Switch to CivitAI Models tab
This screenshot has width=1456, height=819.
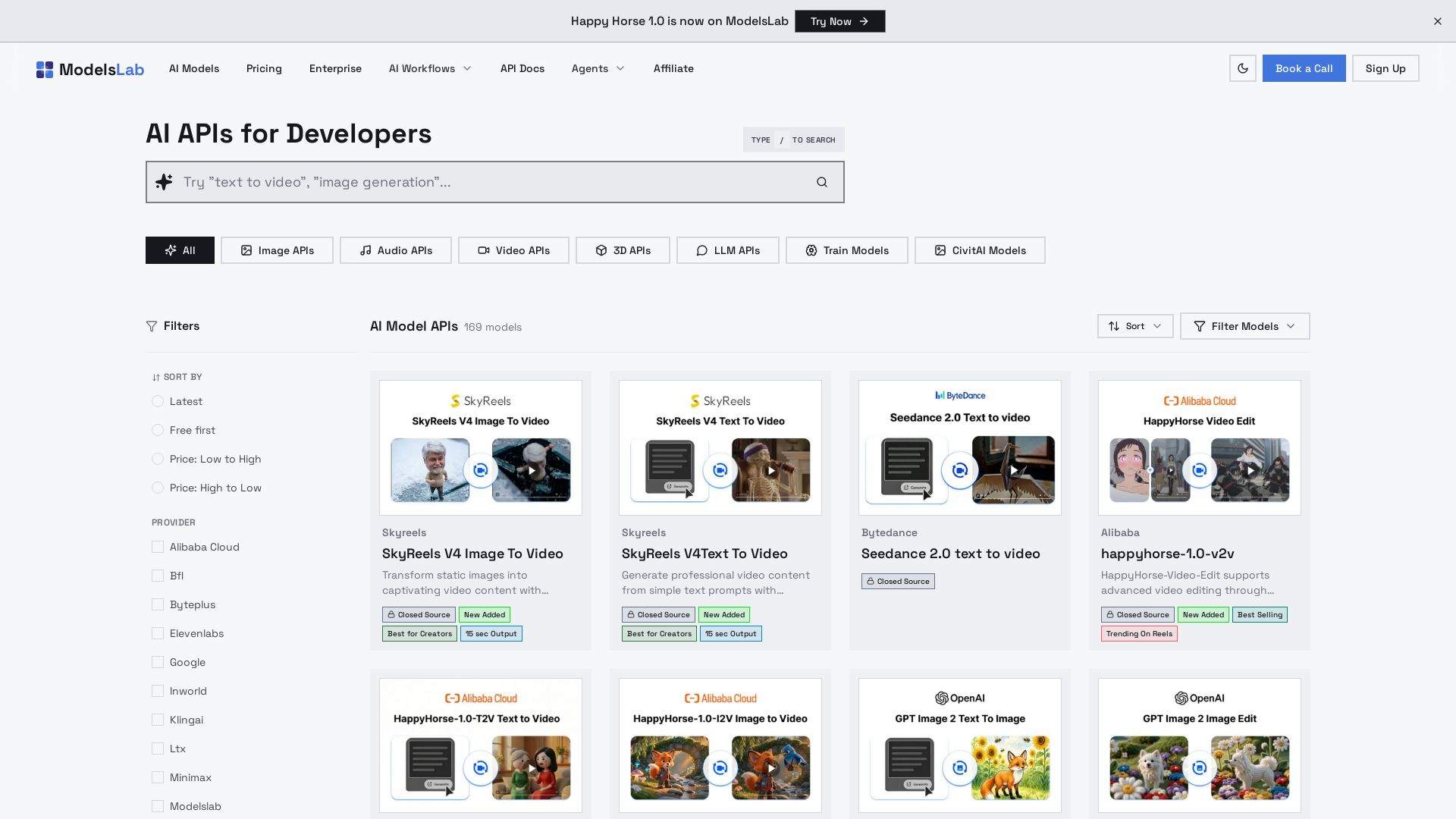pyautogui.click(x=980, y=250)
